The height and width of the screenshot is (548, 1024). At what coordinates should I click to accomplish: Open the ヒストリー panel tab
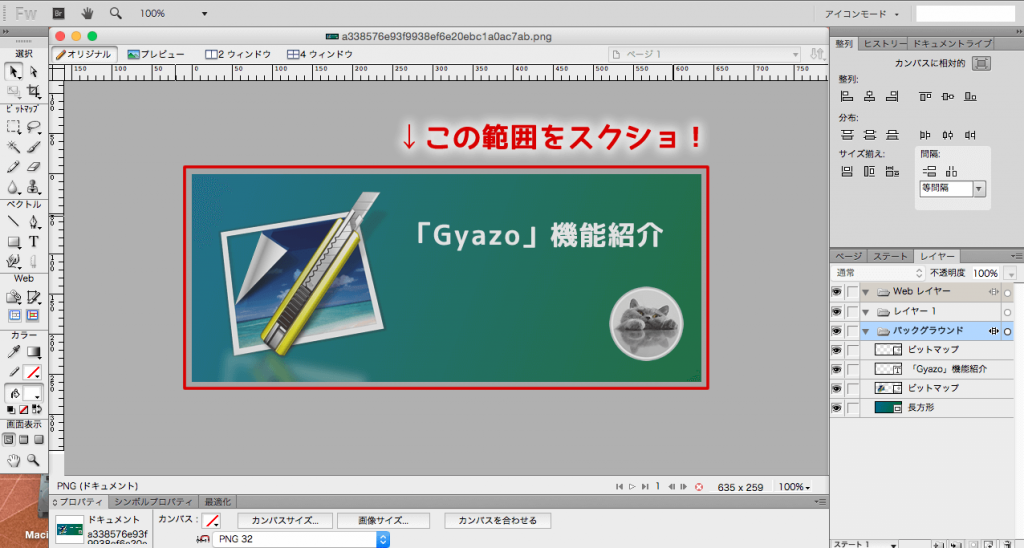pos(885,44)
